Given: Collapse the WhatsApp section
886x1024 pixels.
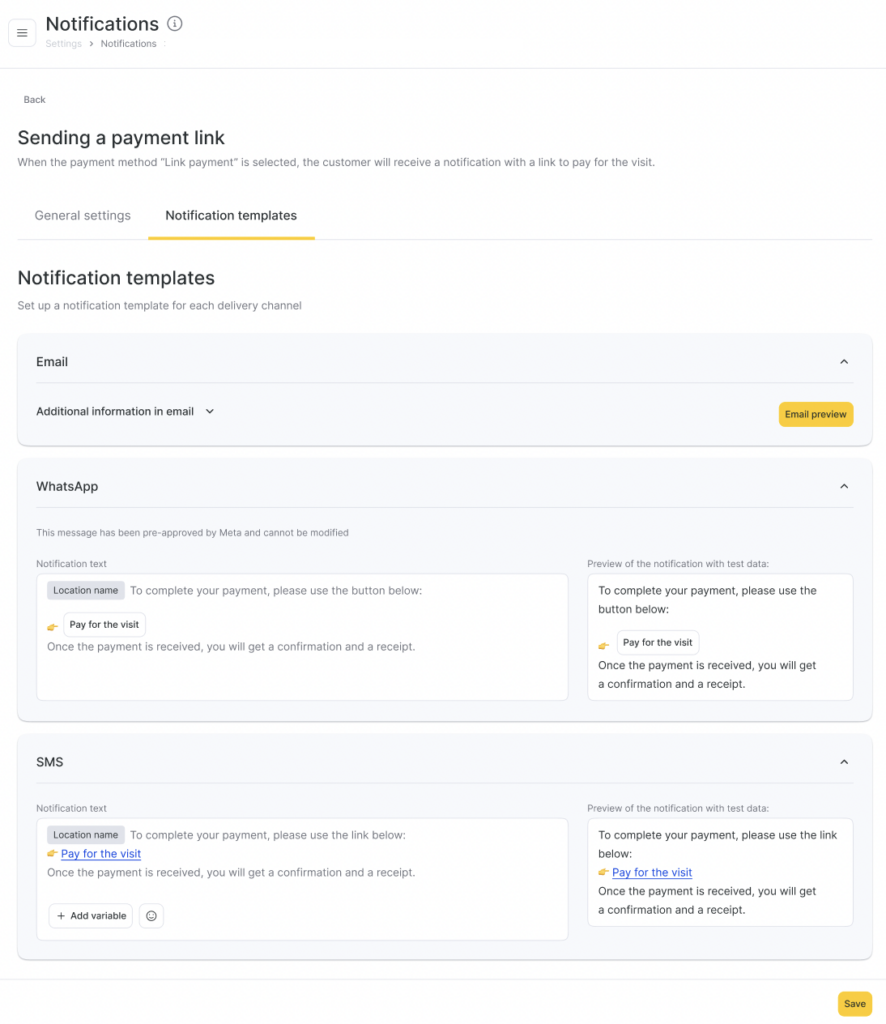Looking at the screenshot, I should click(x=844, y=487).
